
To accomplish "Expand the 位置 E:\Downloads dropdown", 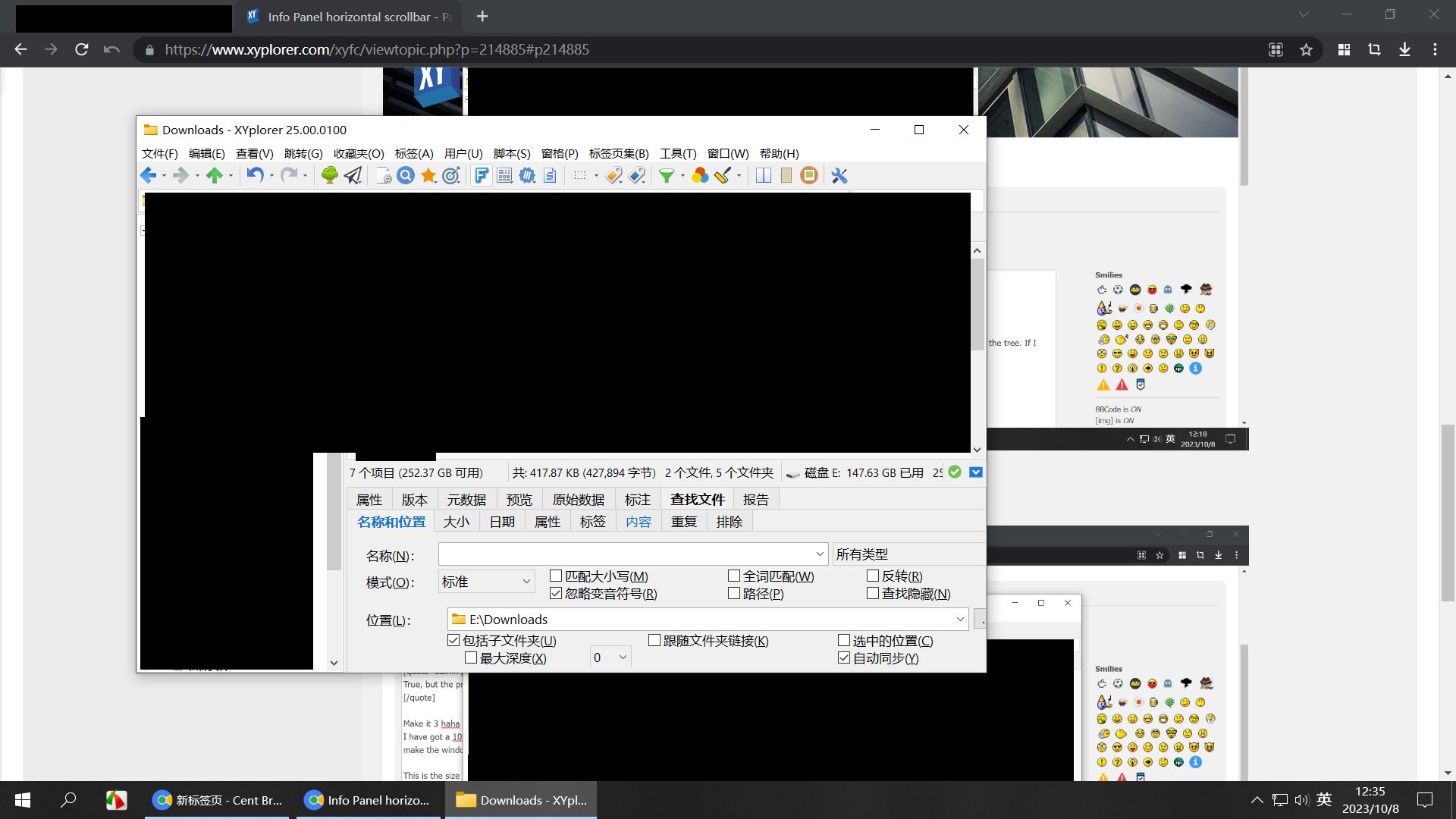I will pos(960,620).
